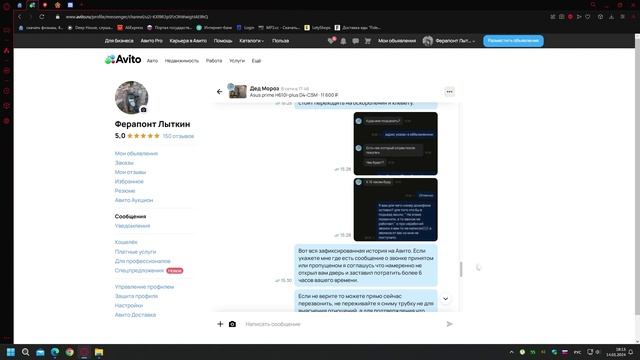Click the Avito logo
The height and width of the screenshot is (360, 640).
click(123, 60)
